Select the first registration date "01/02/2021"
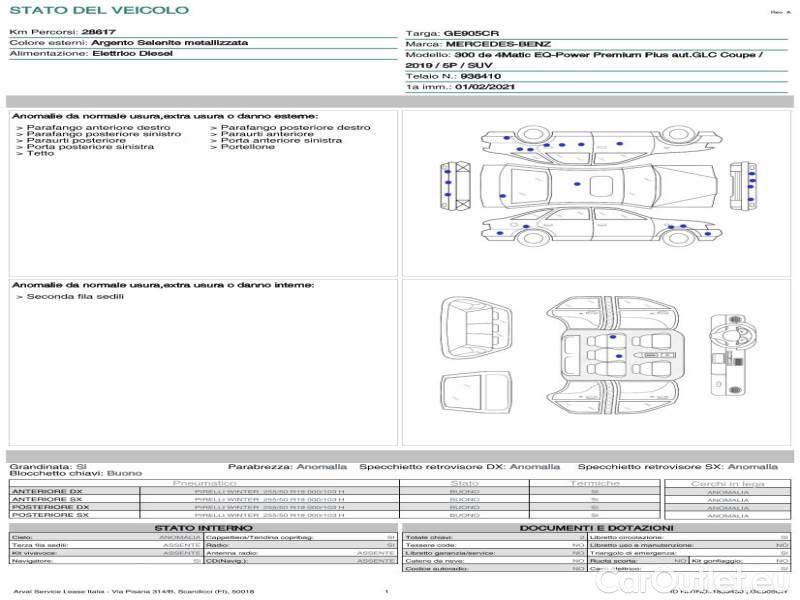 (x=485, y=87)
